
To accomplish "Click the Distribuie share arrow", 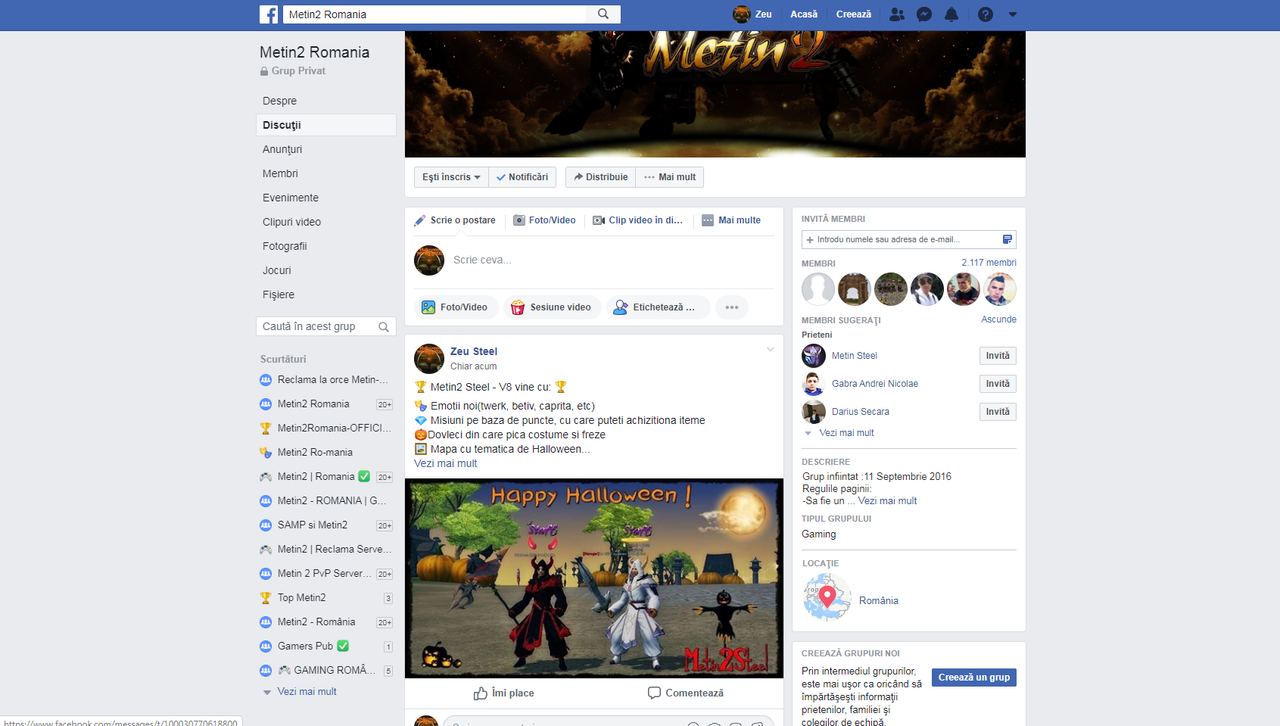I will click(x=599, y=176).
